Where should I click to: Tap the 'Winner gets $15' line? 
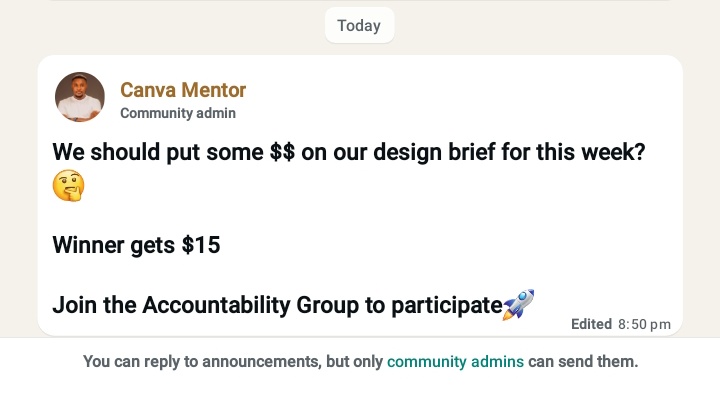pos(136,245)
